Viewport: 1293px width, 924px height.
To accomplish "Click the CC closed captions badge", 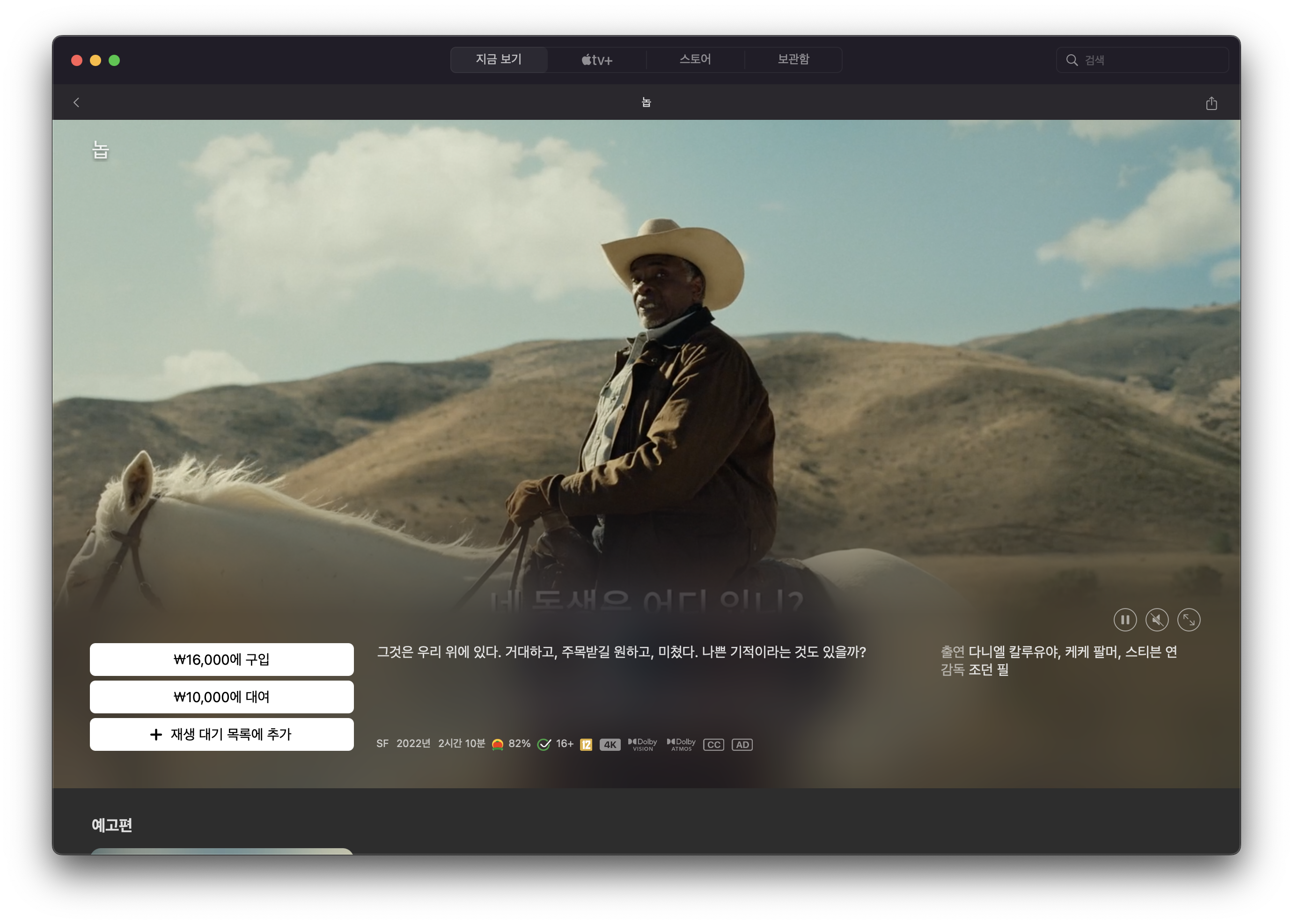I will coord(713,744).
